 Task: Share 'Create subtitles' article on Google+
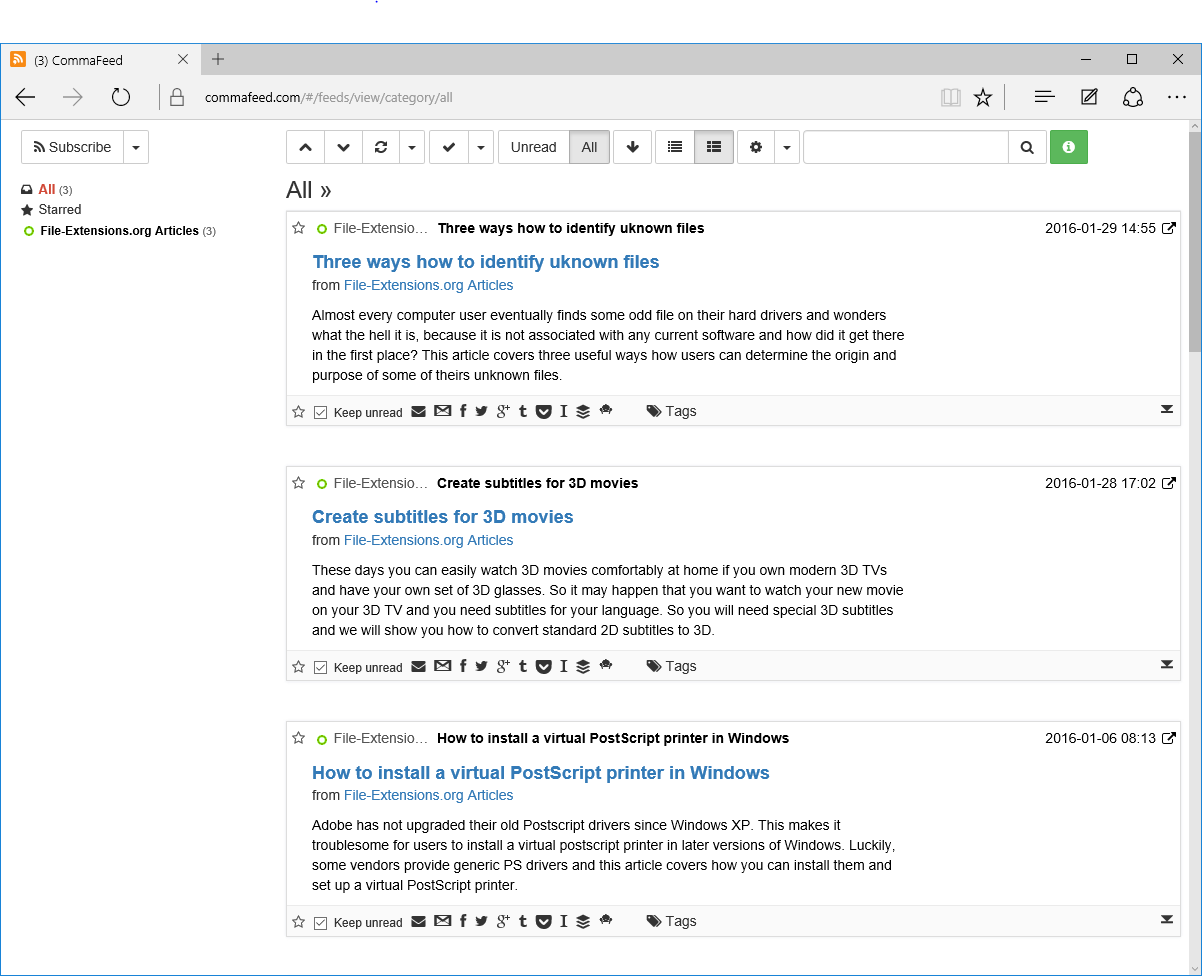click(x=503, y=666)
